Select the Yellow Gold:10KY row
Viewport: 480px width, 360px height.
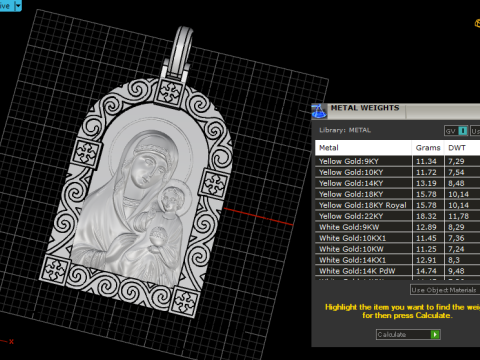point(398,172)
